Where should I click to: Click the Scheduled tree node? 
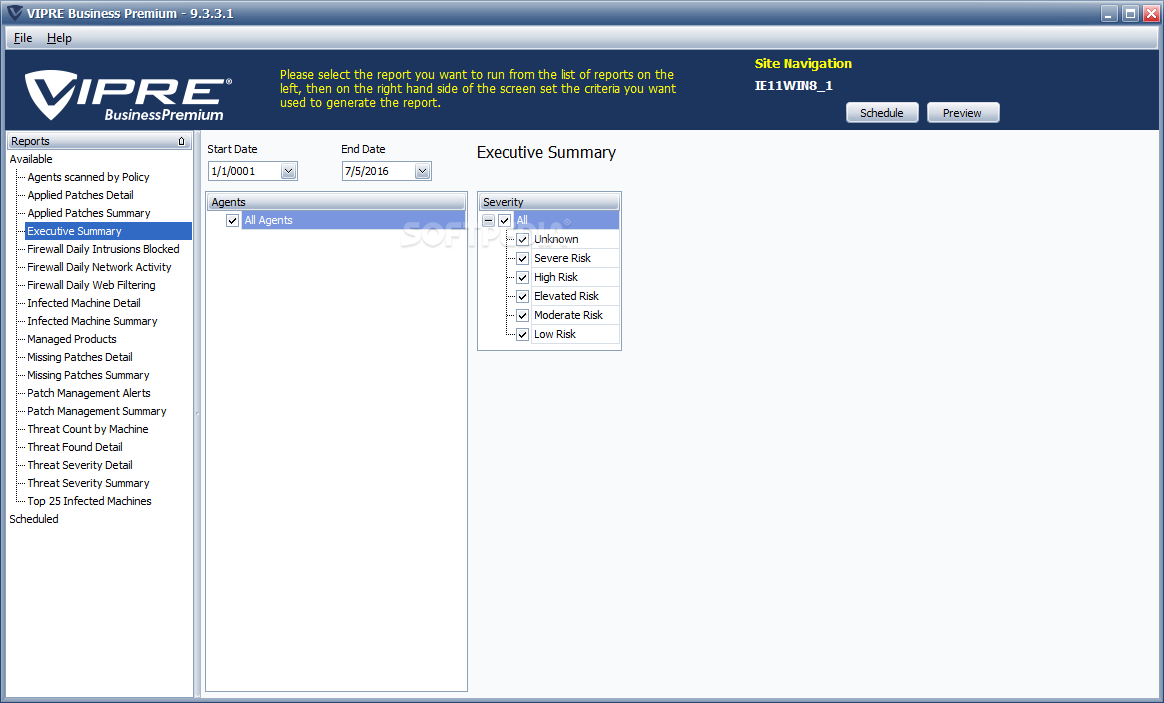[34, 520]
